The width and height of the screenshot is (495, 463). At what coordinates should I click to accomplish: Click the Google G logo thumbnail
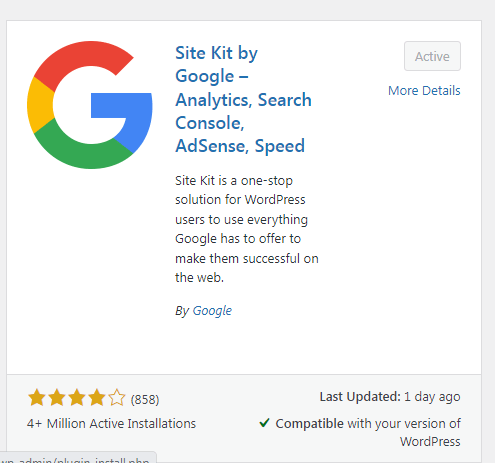coord(90,105)
